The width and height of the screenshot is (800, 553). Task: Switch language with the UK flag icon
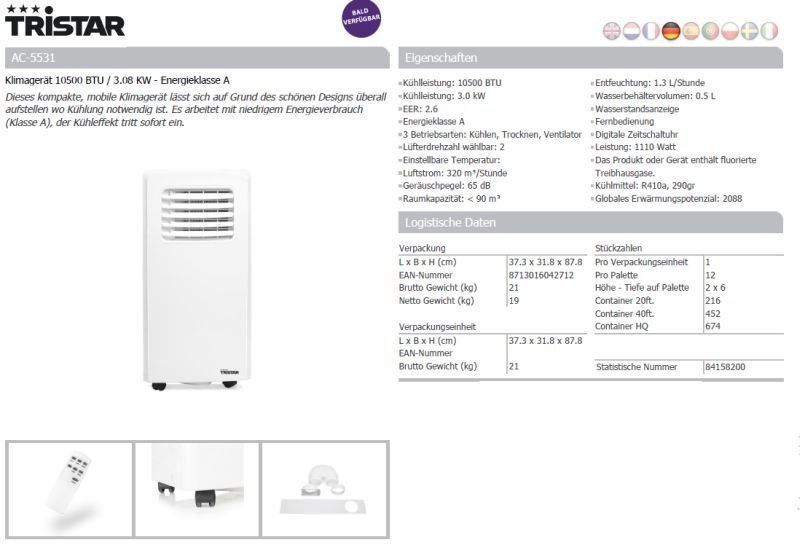pos(612,31)
